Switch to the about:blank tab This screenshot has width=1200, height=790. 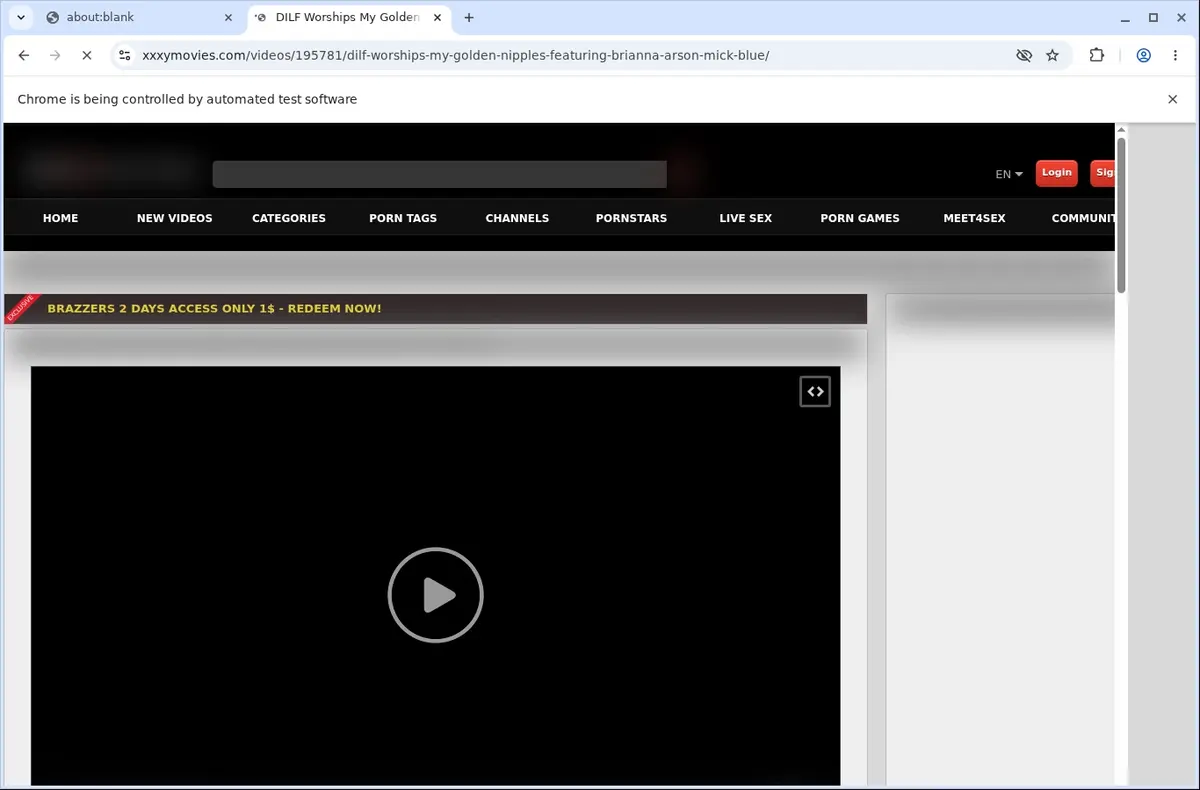[x=139, y=17]
